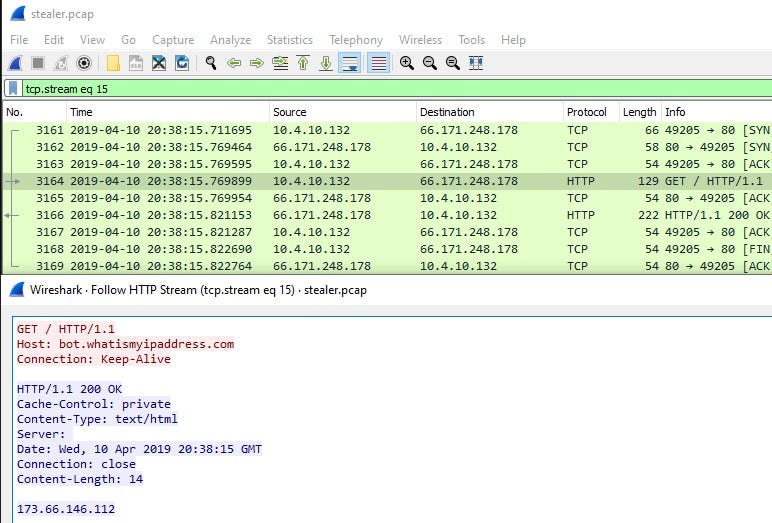Go forward in packet history arrow
This screenshot has height=523, width=772.
[x=257, y=63]
